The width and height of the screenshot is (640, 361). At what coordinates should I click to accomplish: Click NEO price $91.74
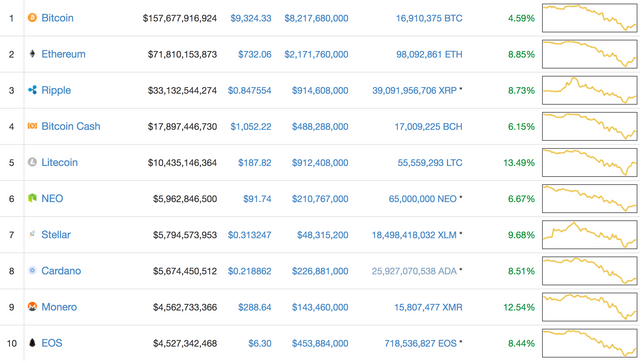pyautogui.click(x=257, y=199)
